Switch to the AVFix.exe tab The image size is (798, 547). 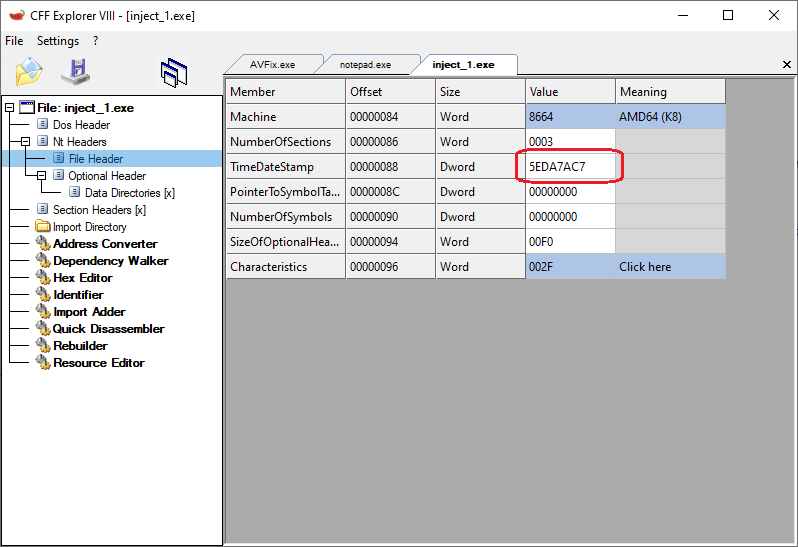272,65
